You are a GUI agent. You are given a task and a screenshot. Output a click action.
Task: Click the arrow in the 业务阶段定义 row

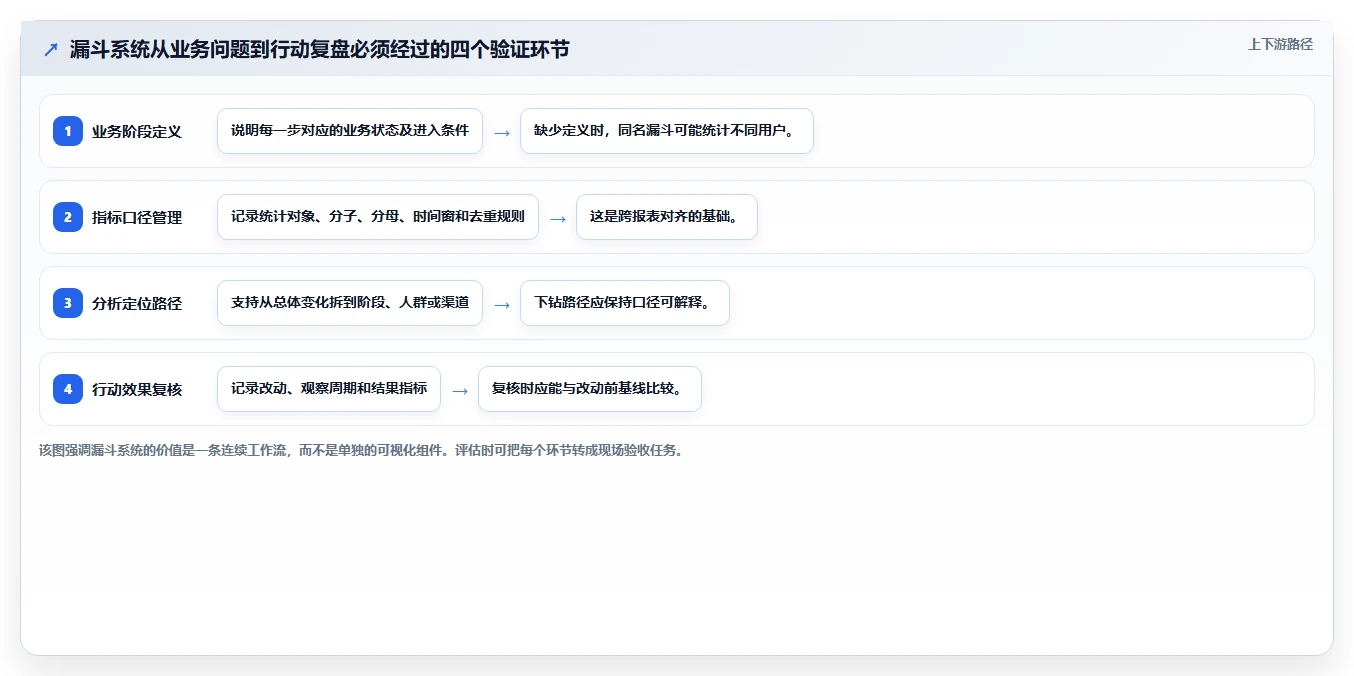(x=502, y=132)
